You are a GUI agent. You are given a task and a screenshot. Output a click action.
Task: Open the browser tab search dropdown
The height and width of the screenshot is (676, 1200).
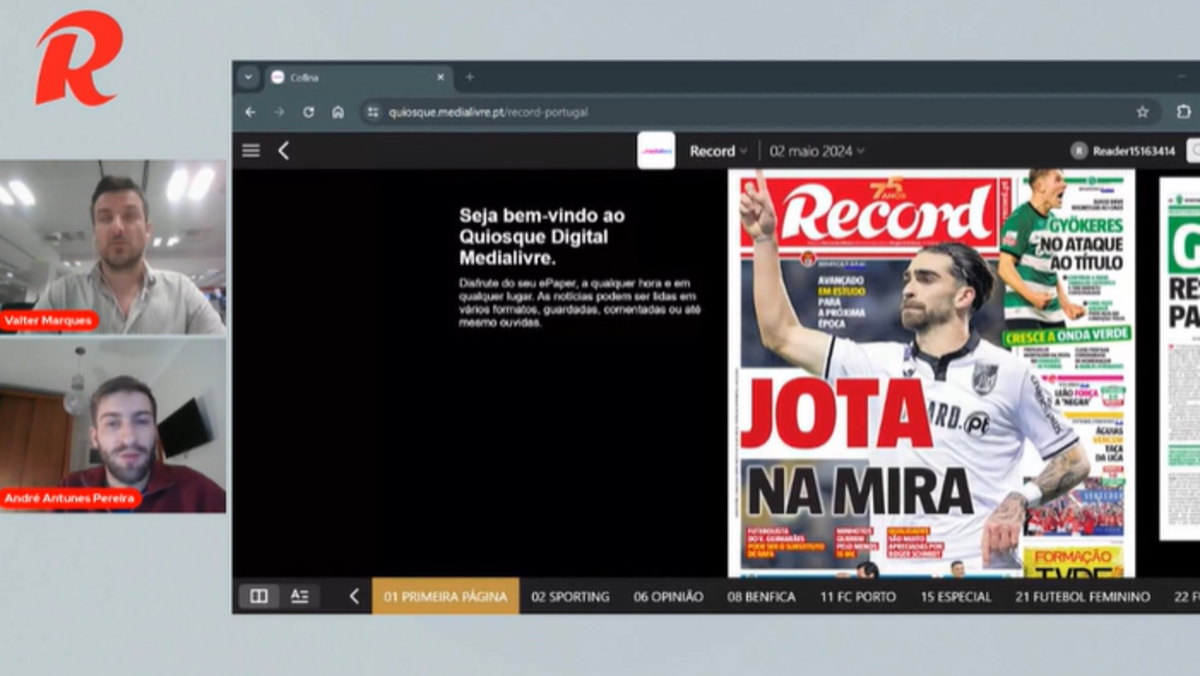point(248,77)
